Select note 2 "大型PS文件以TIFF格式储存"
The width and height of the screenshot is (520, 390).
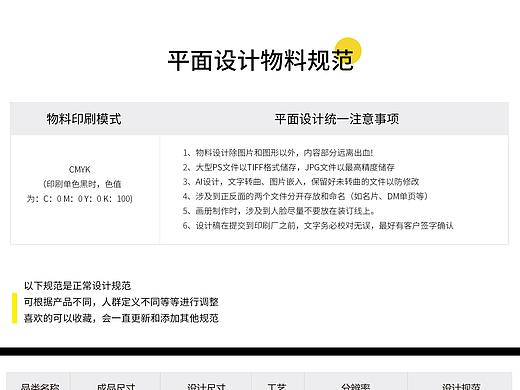coord(289,167)
